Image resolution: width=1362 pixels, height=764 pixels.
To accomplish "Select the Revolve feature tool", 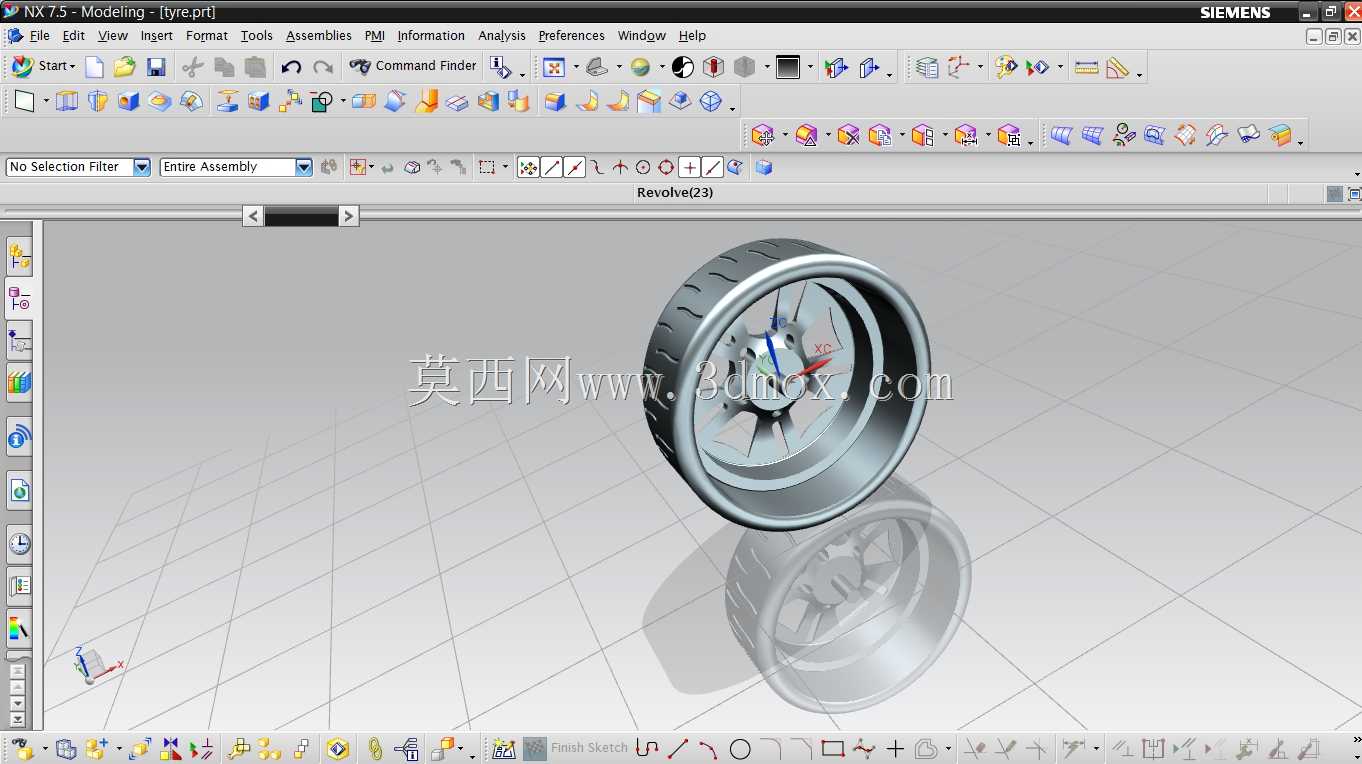I will pos(98,101).
